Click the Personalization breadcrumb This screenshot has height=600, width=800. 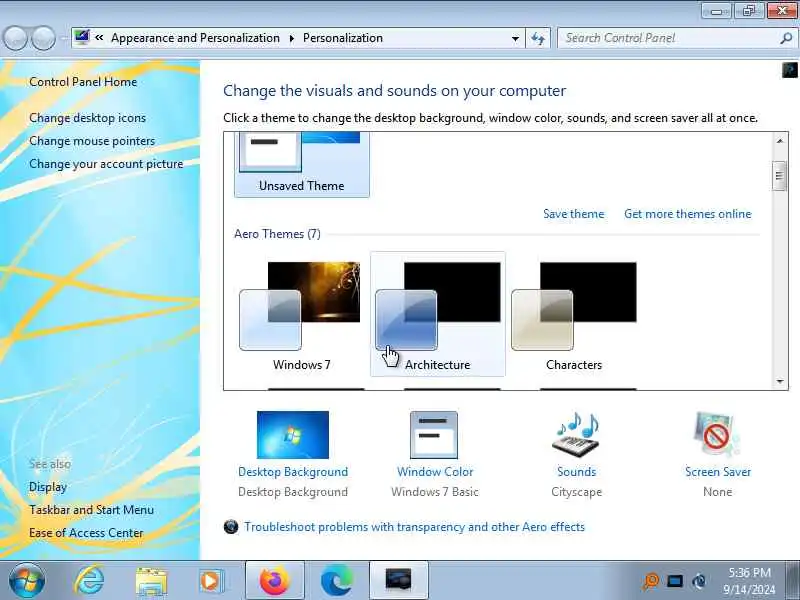pyautogui.click(x=343, y=38)
